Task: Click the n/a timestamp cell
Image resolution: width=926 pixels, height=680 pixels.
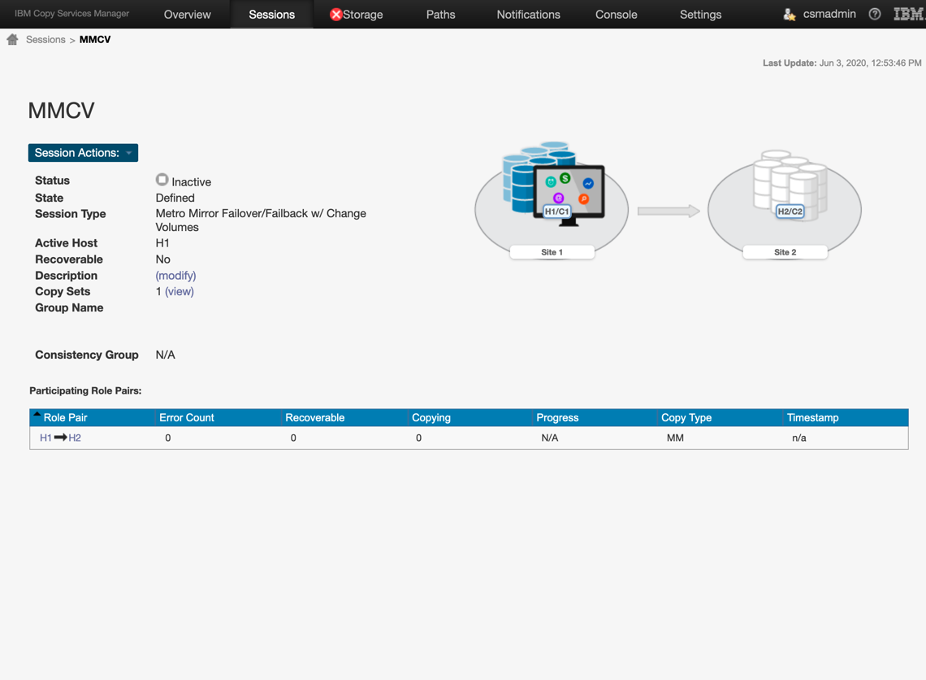Action: click(x=799, y=438)
